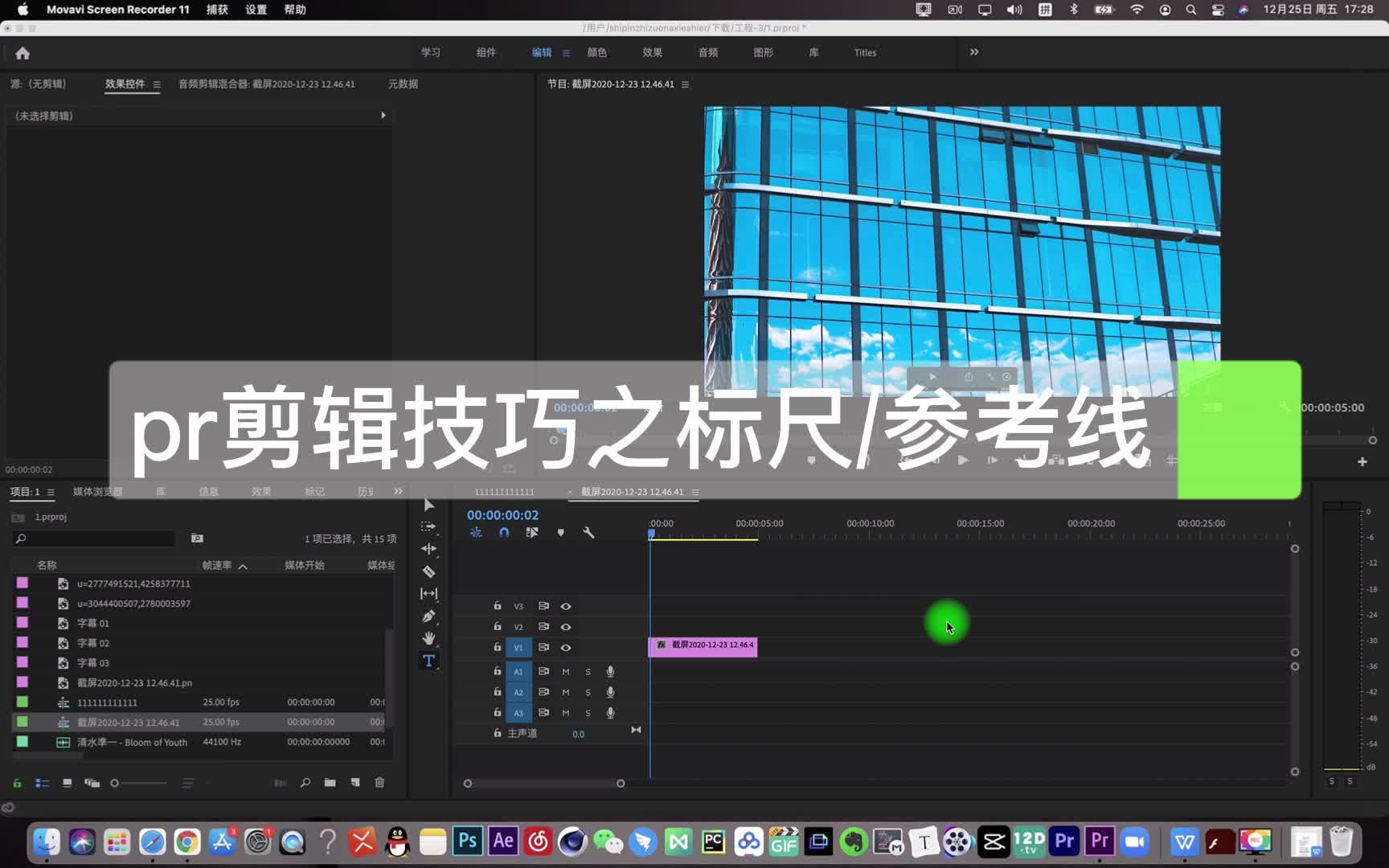Open the sort icons menu in project footer
This screenshot has height=868, width=1389.
(x=188, y=783)
